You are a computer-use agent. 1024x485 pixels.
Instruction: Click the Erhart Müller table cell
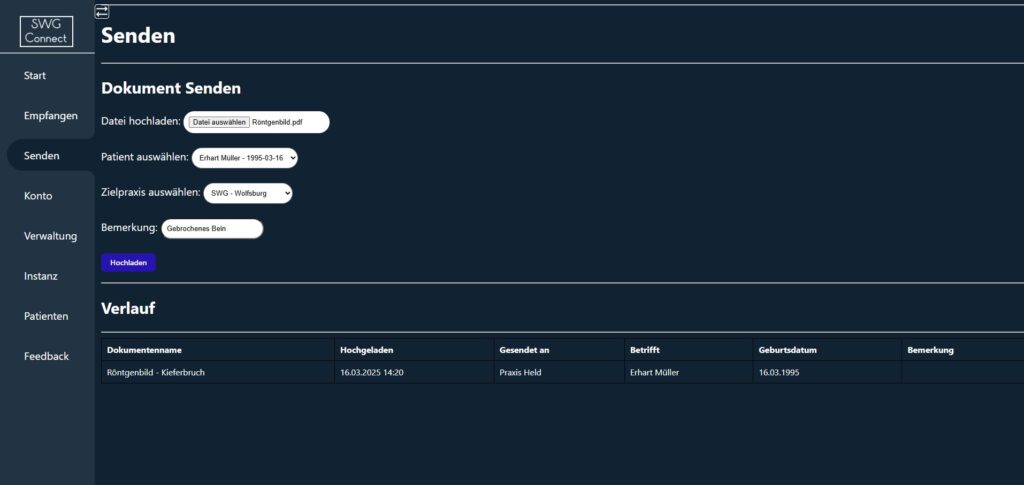tap(688, 372)
